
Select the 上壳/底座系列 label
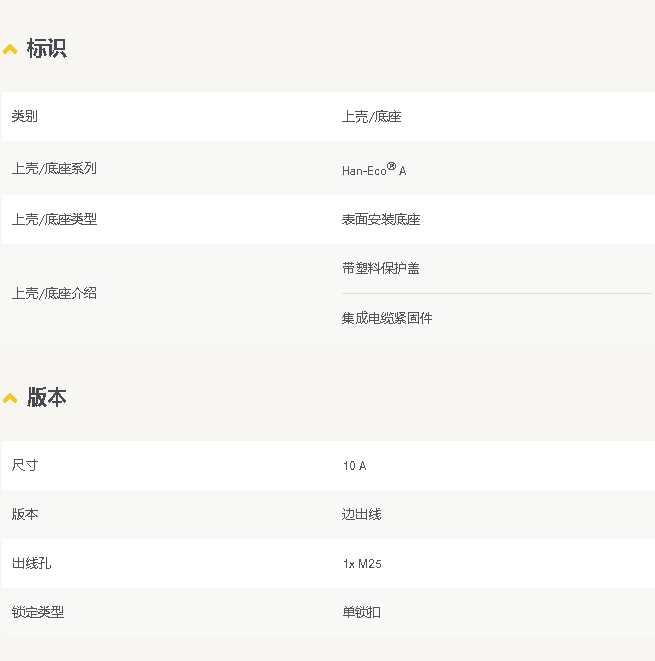coord(54,168)
